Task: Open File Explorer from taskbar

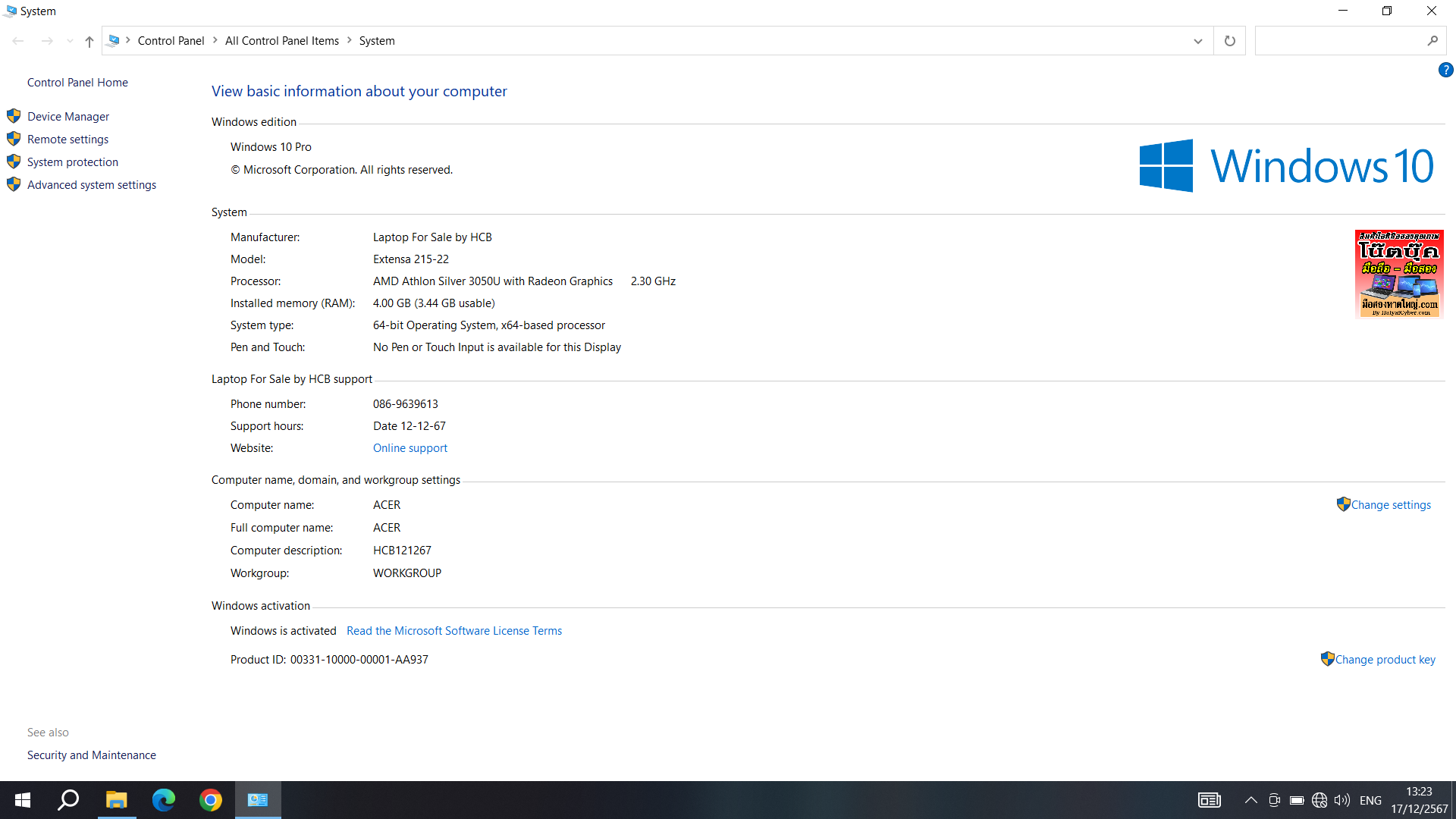Action: [x=116, y=800]
